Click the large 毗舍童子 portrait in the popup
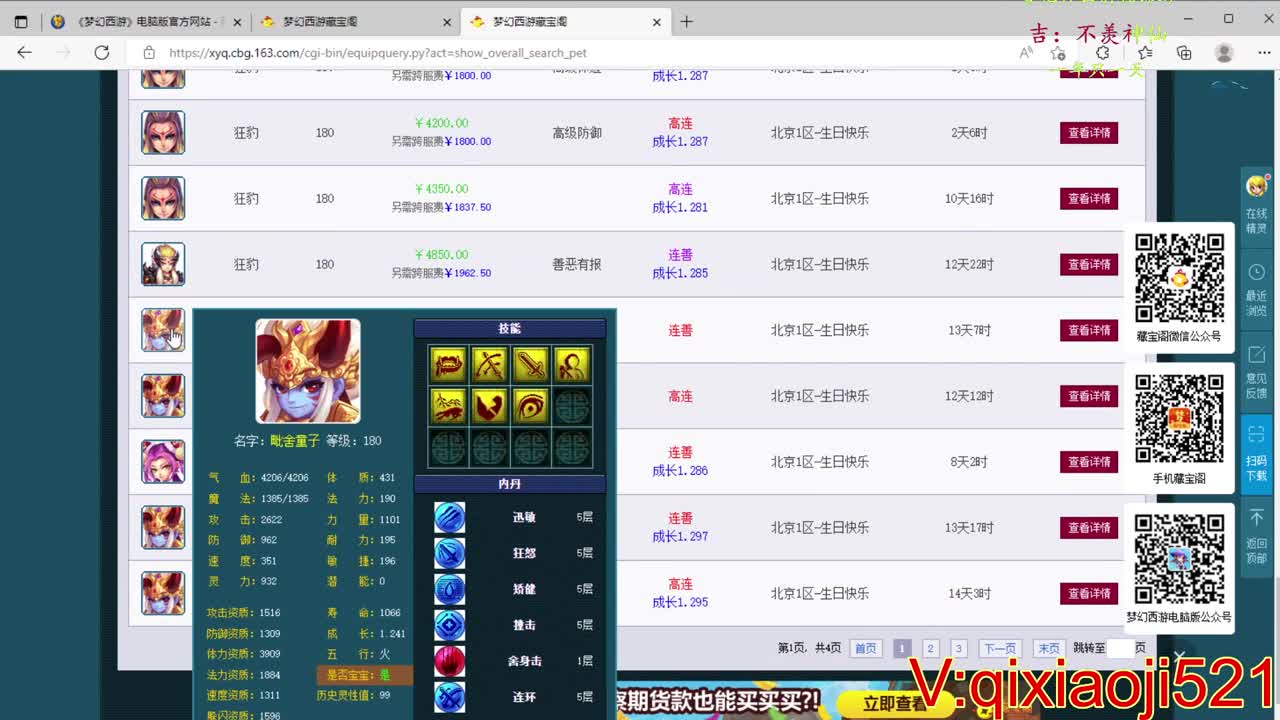 308,371
